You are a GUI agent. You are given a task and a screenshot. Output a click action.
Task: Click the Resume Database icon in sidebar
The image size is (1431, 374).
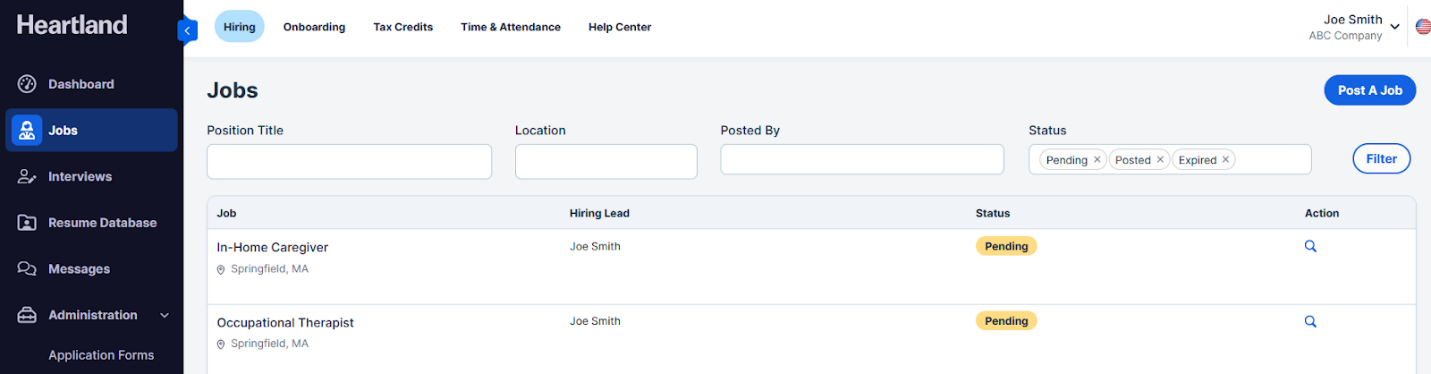pyautogui.click(x=27, y=223)
